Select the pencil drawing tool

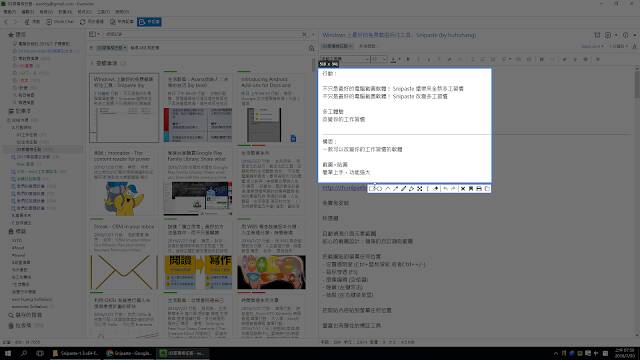click(x=403, y=189)
